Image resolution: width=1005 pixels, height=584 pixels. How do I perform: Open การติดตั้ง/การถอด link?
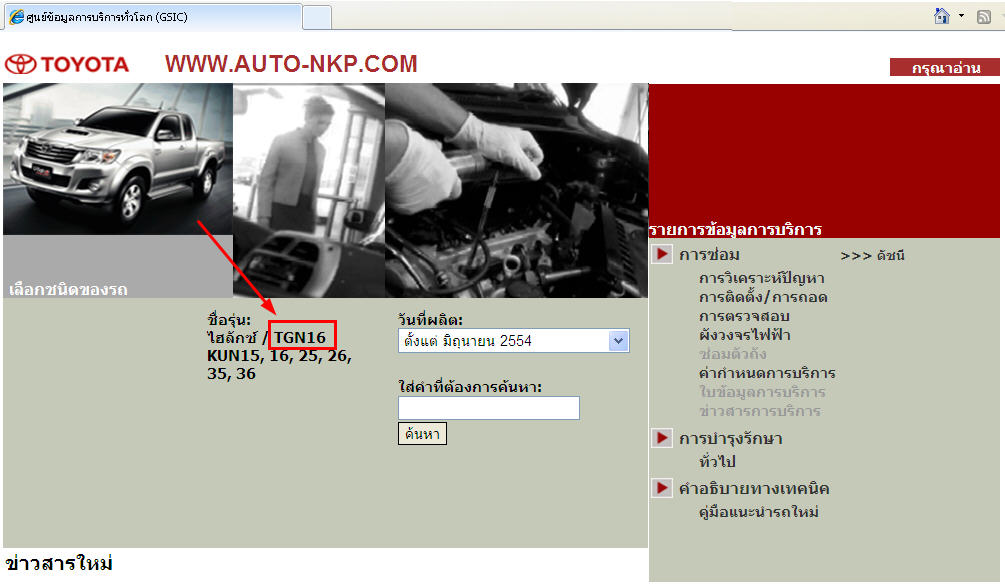tap(763, 297)
